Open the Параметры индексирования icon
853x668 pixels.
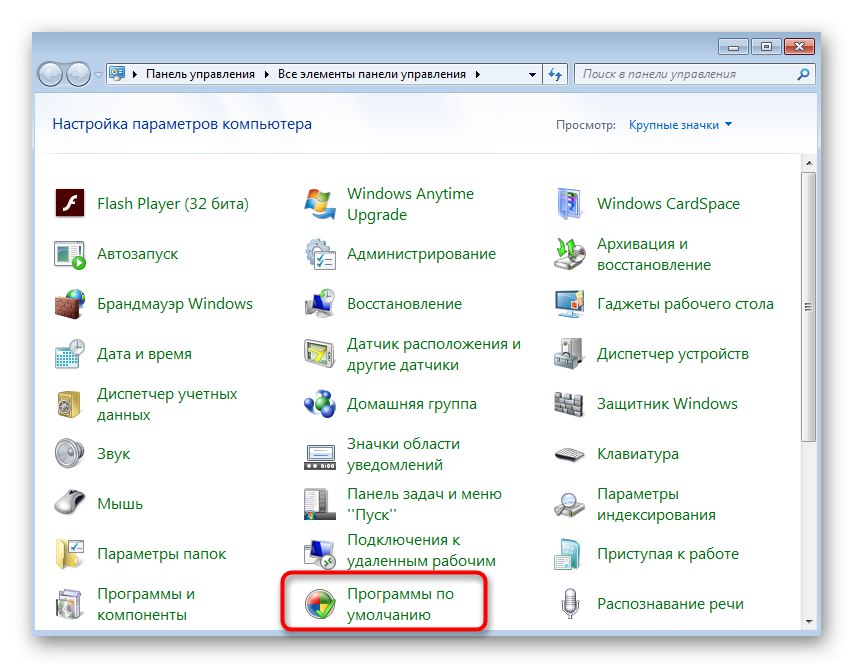[x=570, y=504]
